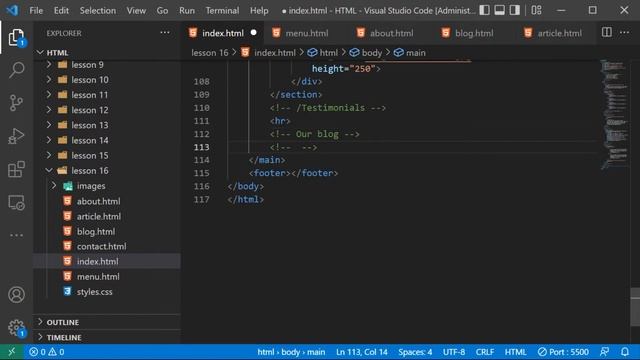This screenshot has height=360, width=640.
Task: Split the editor to the right
Action: click(x=607, y=32)
